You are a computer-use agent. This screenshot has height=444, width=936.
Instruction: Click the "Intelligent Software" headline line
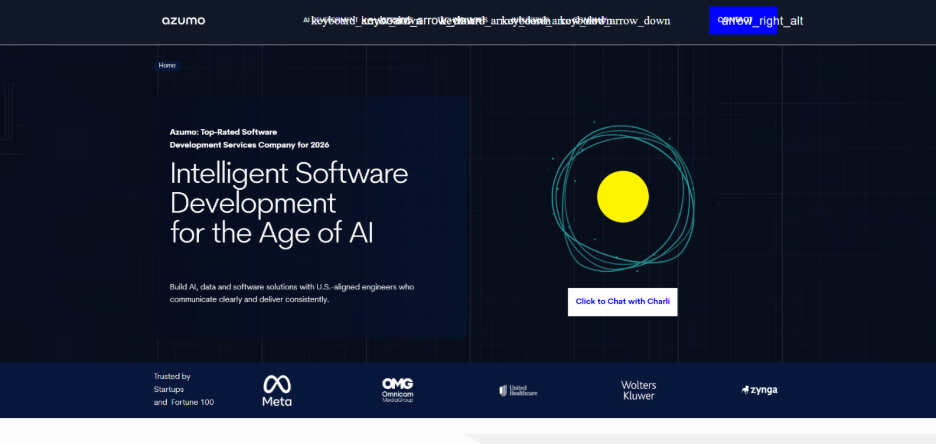coord(289,173)
